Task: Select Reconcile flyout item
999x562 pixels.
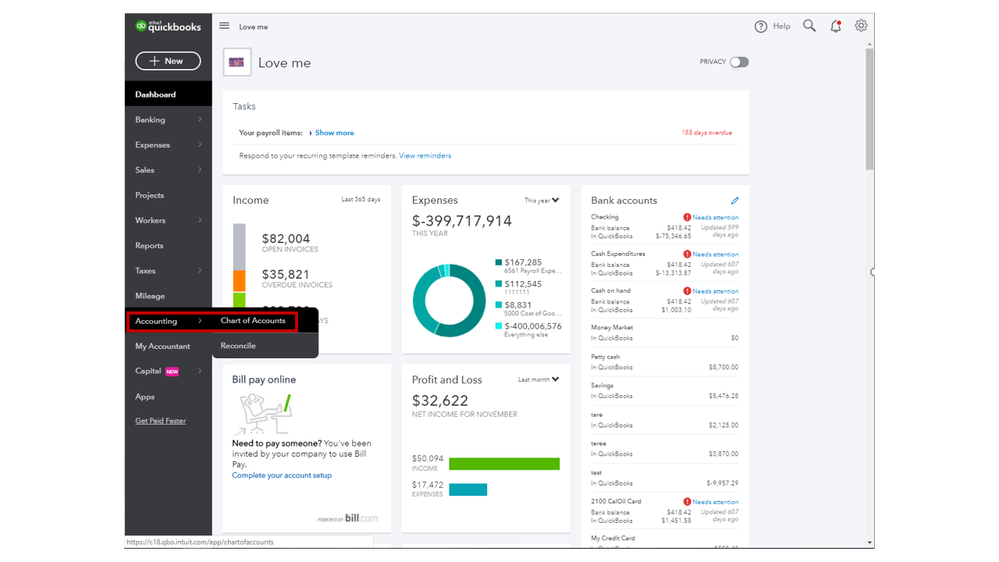Action: click(238, 345)
